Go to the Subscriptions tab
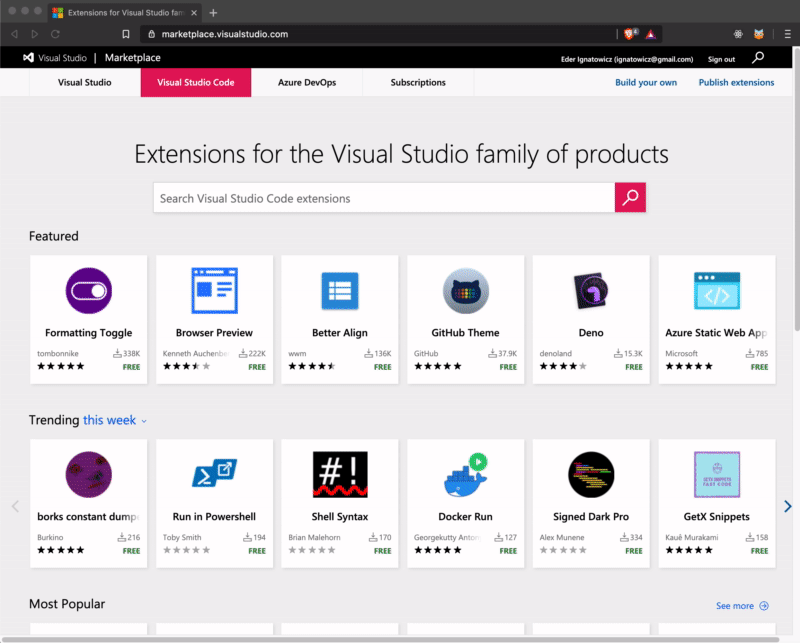 point(418,82)
